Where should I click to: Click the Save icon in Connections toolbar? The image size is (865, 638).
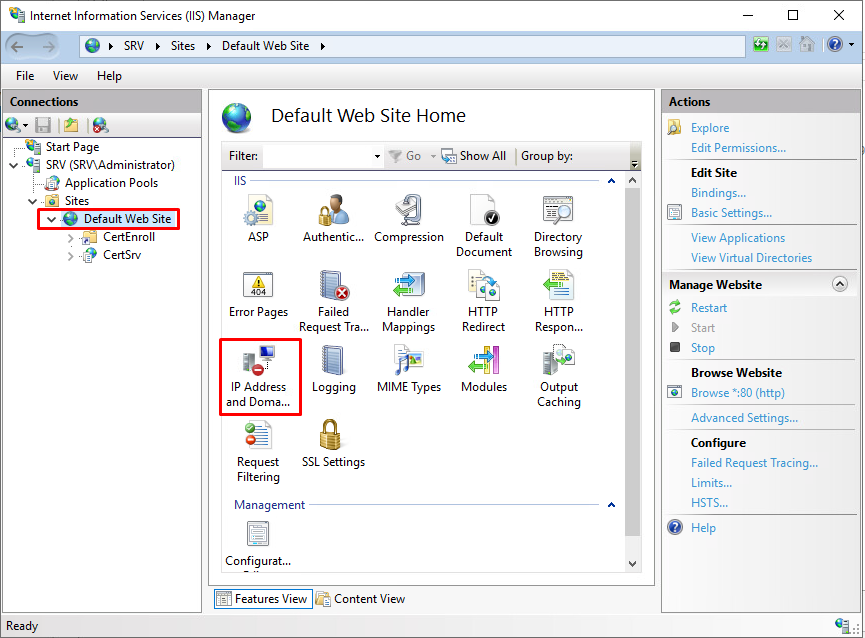pyautogui.click(x=43, y=125)
